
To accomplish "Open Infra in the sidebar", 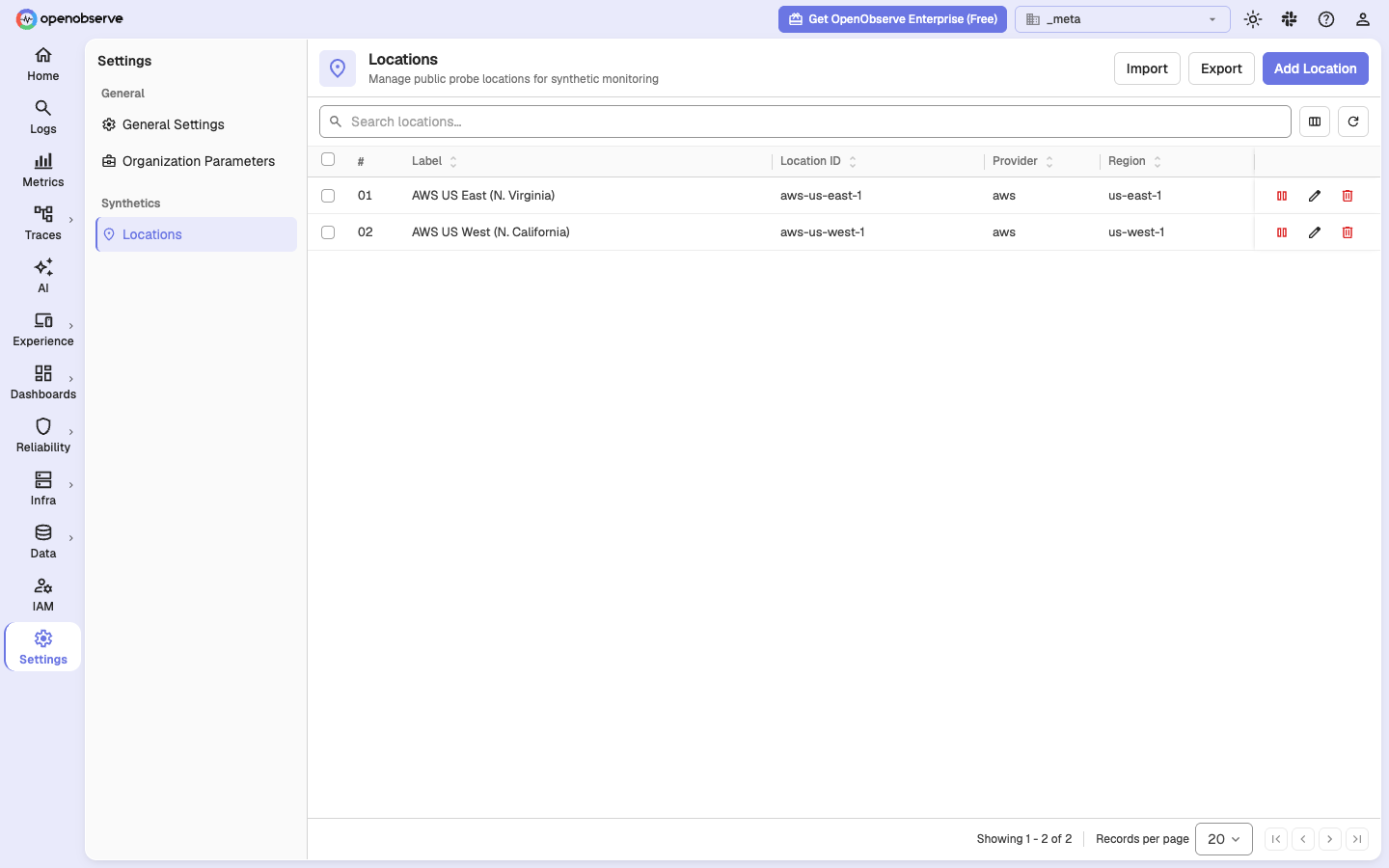I will tap(42, 489).
